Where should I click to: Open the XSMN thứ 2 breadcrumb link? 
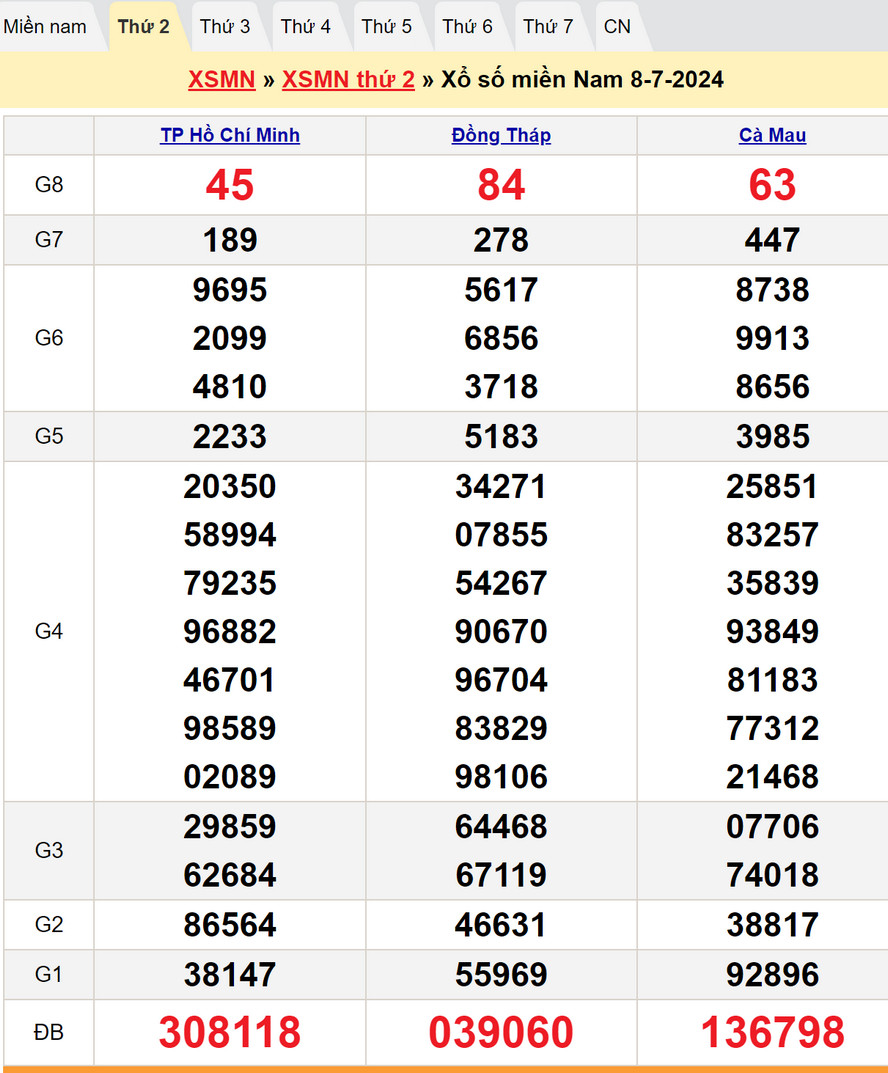(348, 80)
